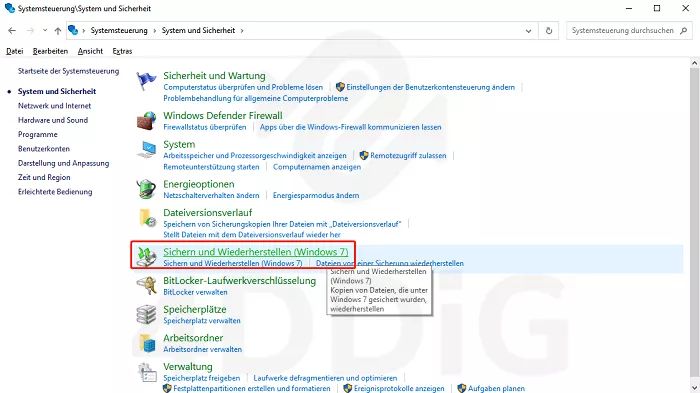
Task: Click the Sichern und Wiederherstellen icon
Action: click(x=146, y=257)
